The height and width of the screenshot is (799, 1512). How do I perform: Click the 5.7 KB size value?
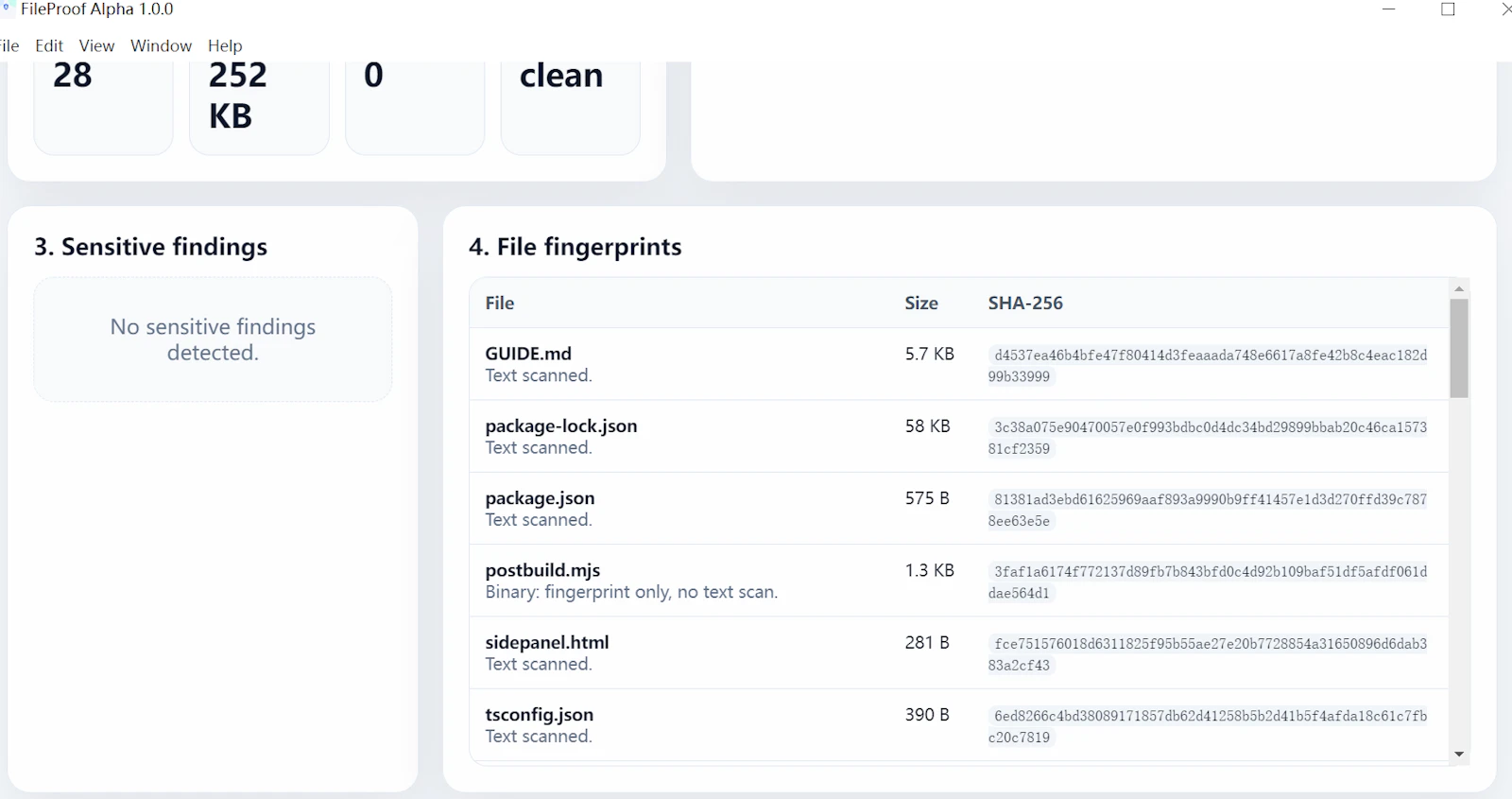coord(930,355)
